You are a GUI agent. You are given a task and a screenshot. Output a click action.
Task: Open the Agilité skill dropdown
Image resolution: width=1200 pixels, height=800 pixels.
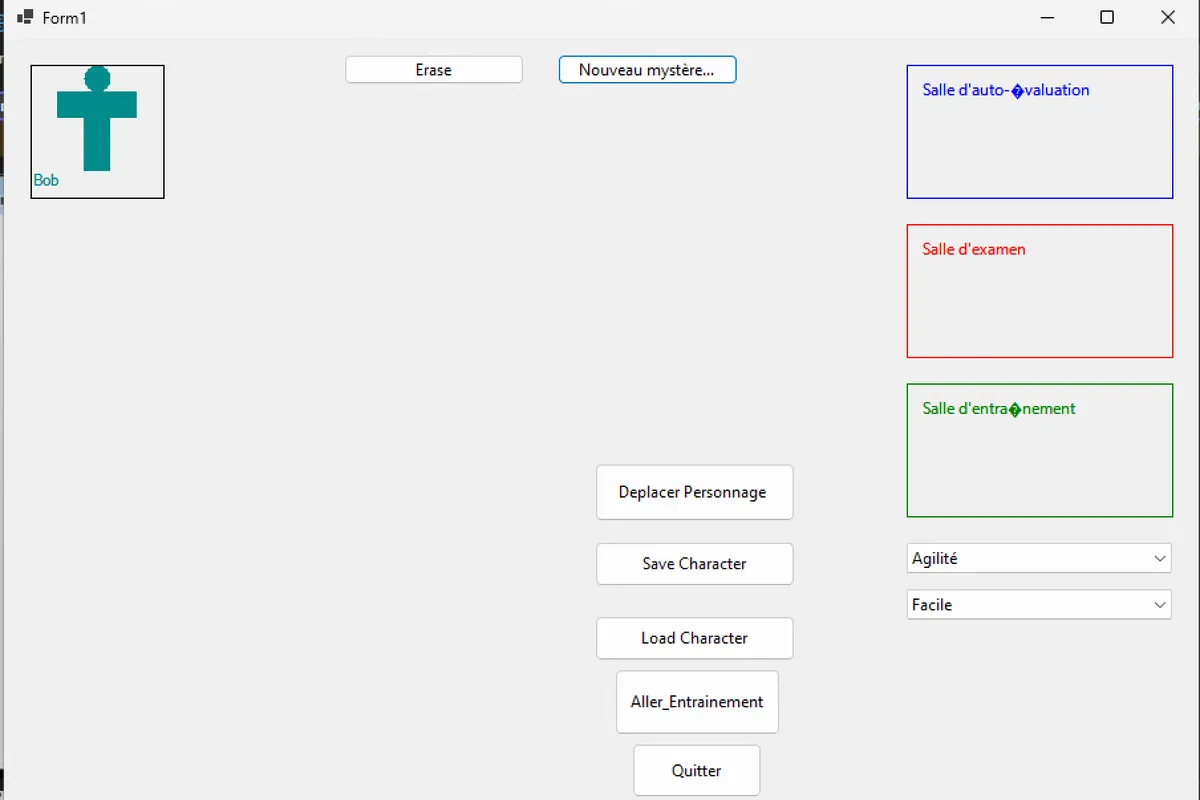pyautogui.click(x=1039, y=559)
